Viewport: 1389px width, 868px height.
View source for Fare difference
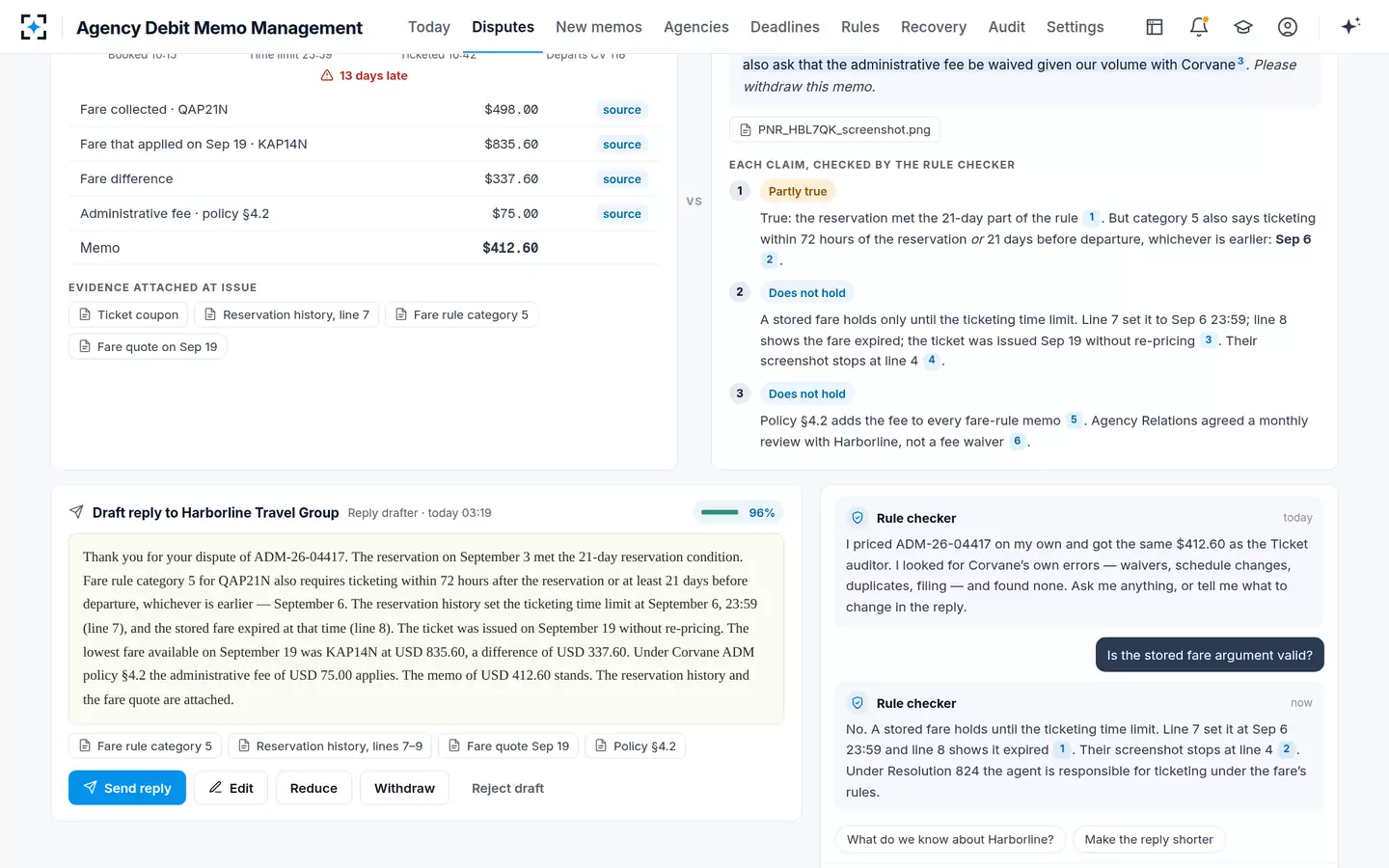(x=622, y=179)
